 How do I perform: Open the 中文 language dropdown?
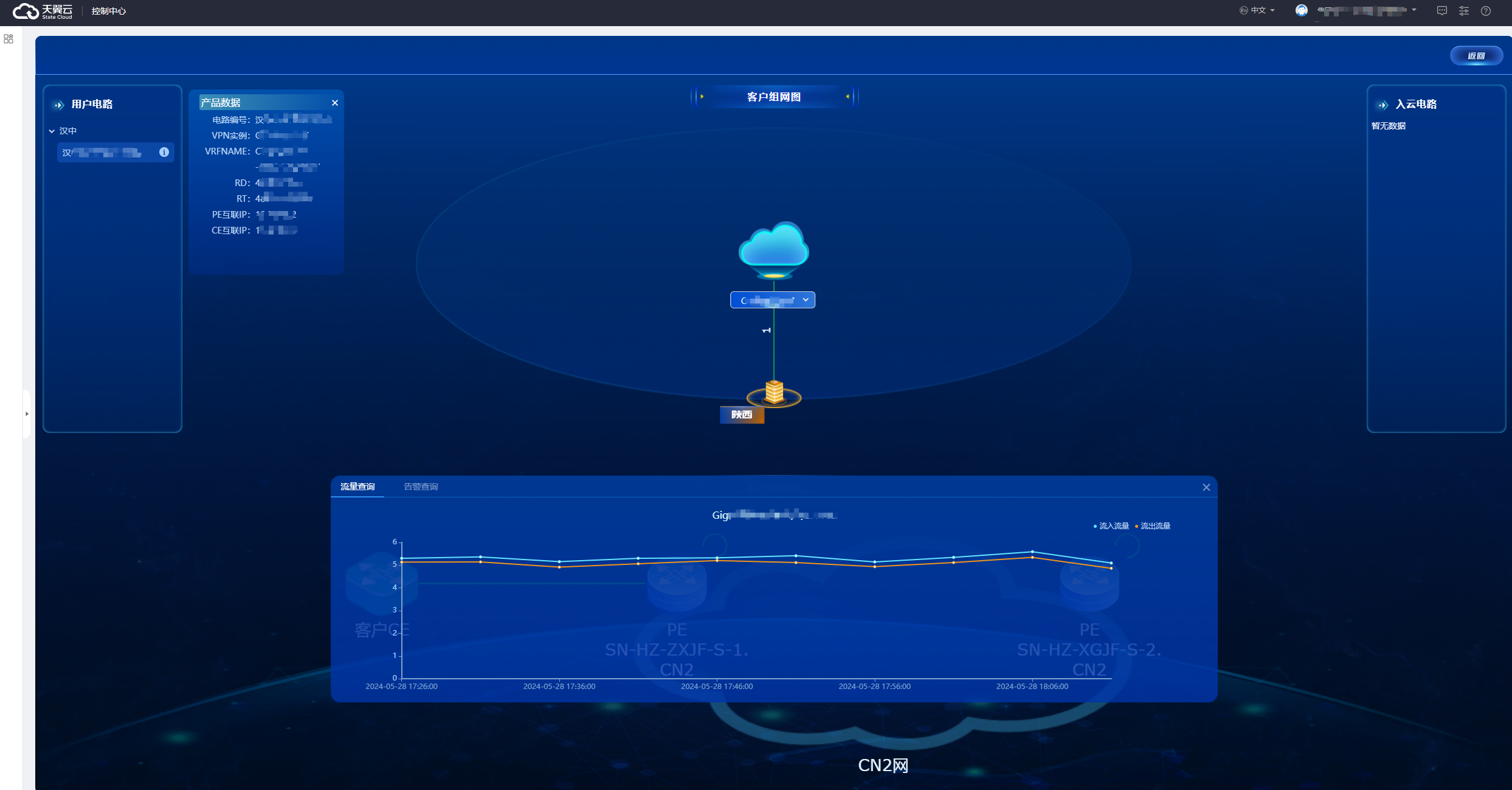[x=1257, y=10]
